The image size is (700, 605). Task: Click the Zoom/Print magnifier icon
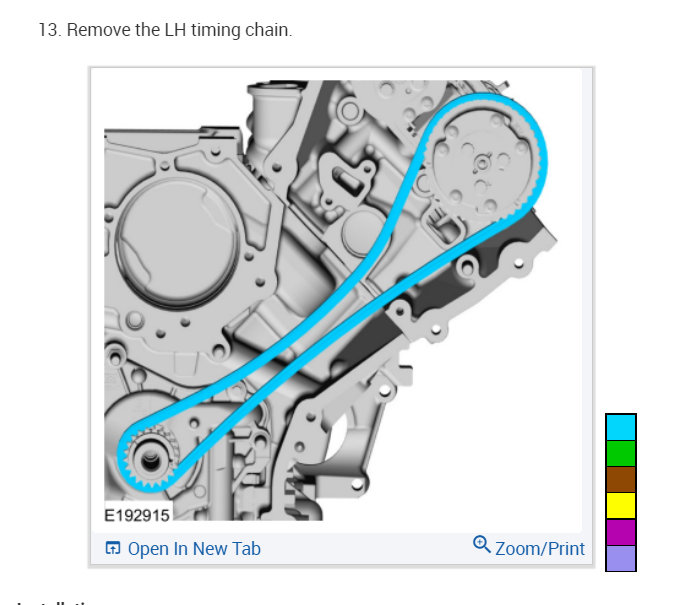[x=482, y=544]
